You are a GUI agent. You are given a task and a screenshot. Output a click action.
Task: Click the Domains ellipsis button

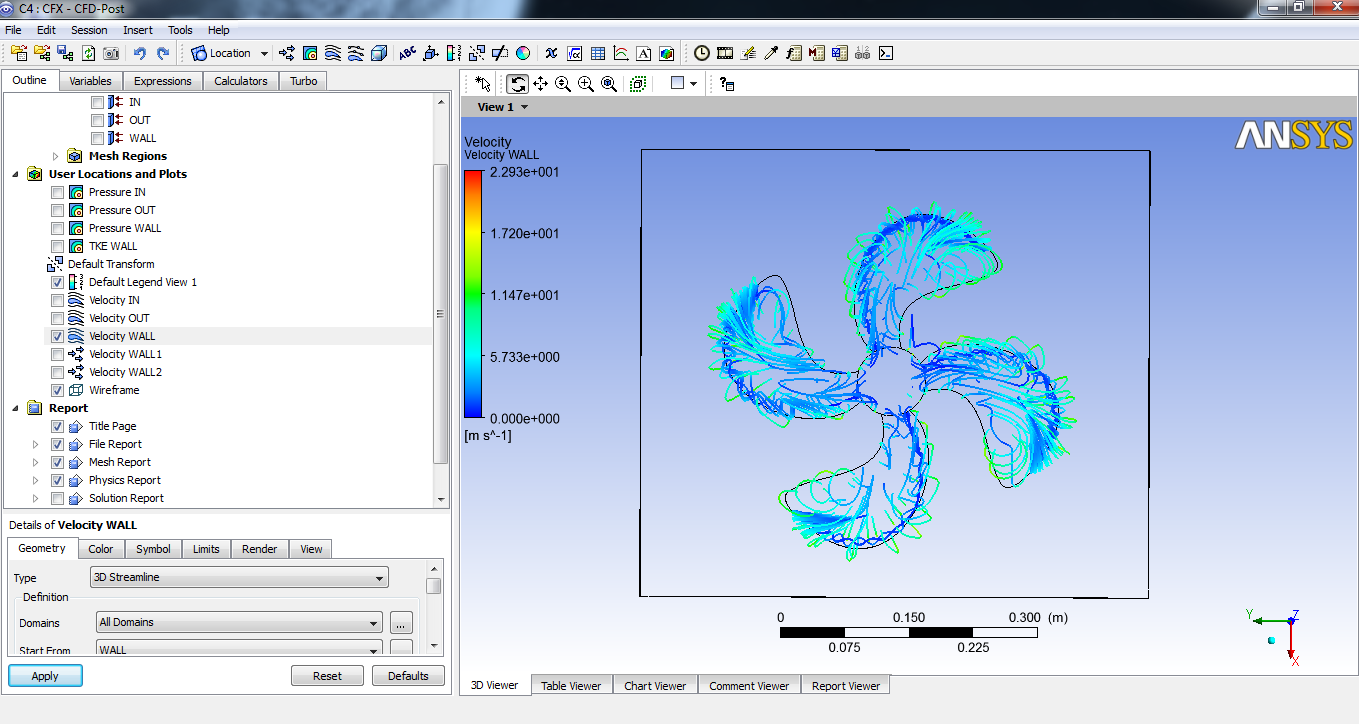[x=401, y=623]
